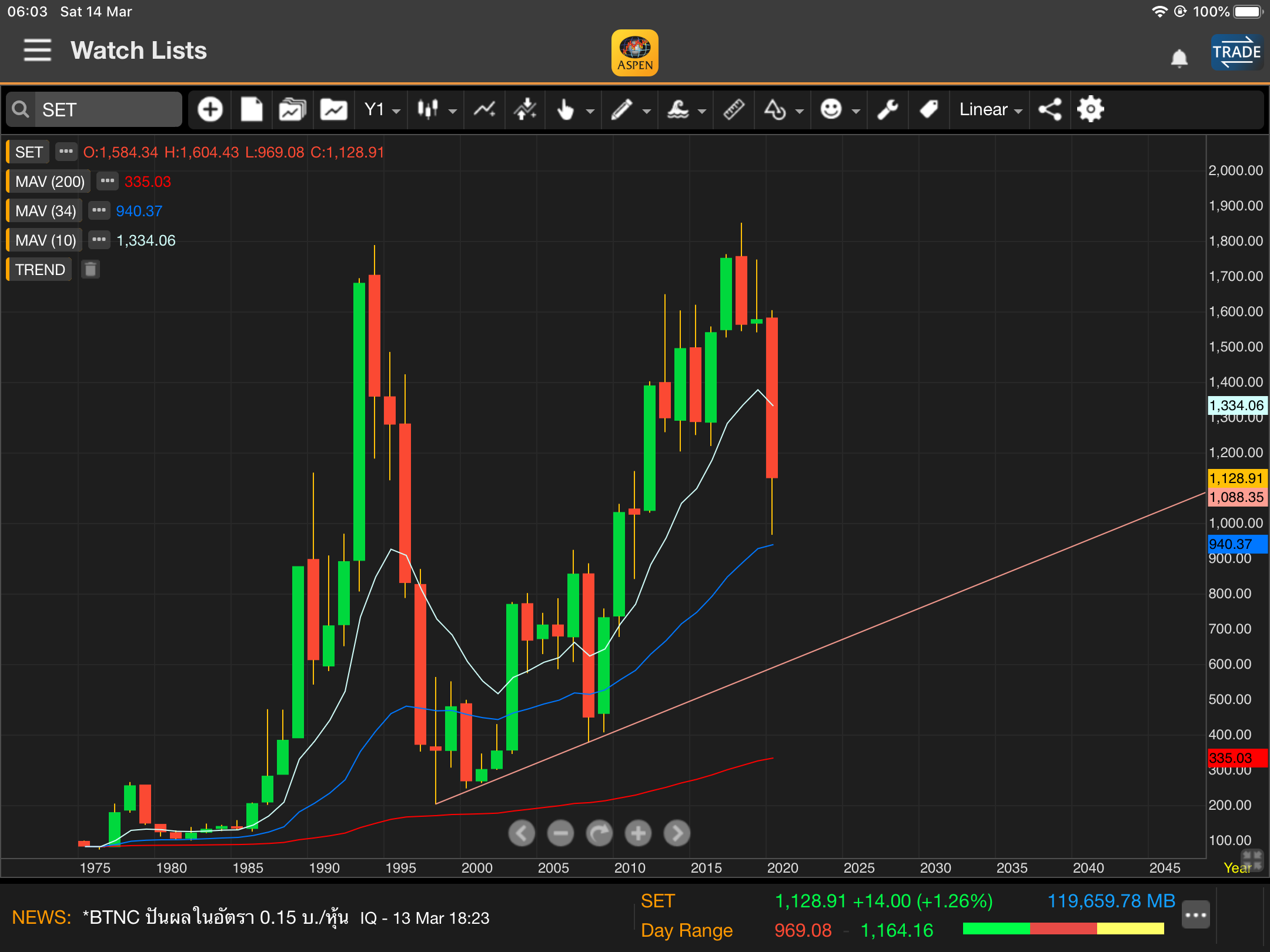Viewport: 1270px width, 952px height.
Task: Expand the Y1 timeframe dropdown
Action: pos(382,109)
